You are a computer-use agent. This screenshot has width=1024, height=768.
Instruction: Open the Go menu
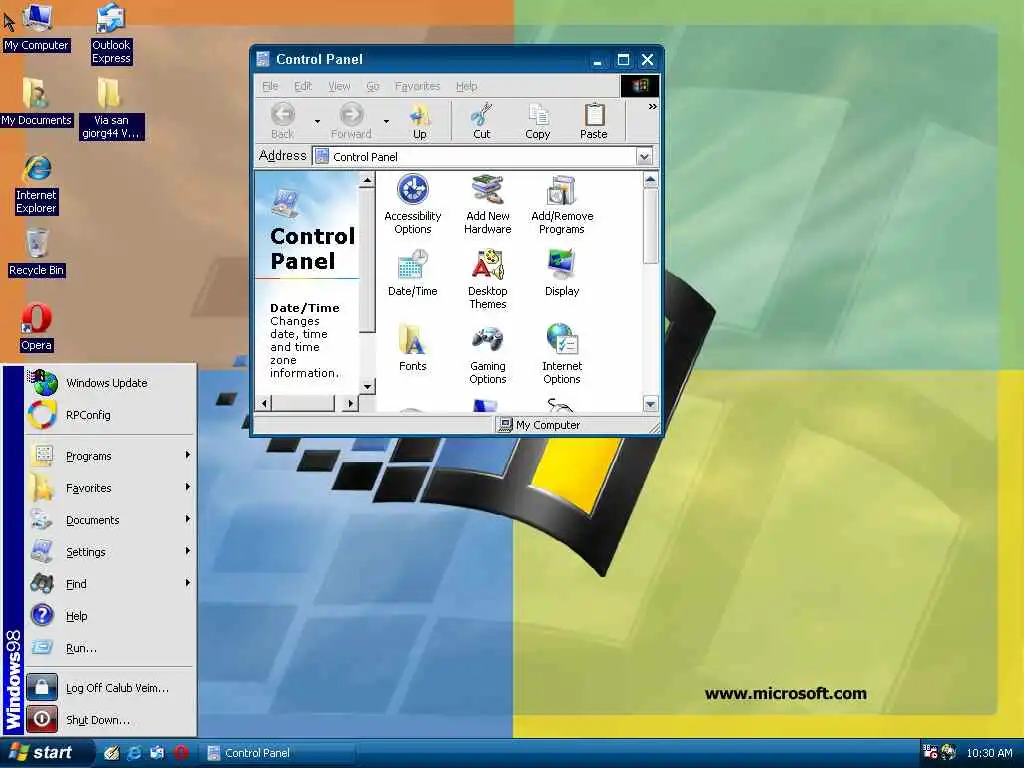point(373,86)
